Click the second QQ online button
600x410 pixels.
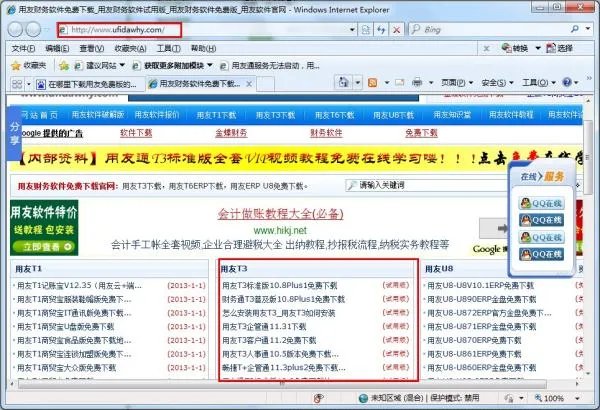[x=541, y=220]
